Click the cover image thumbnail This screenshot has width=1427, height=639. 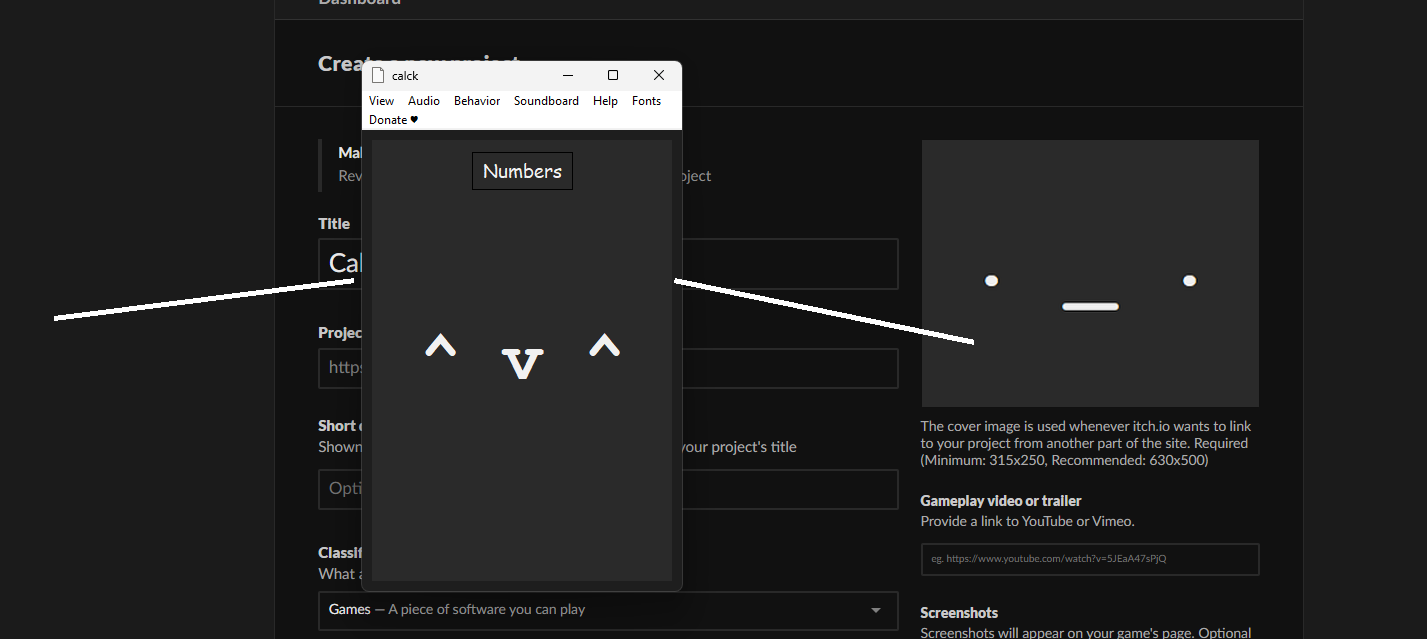tap(1090, 273)
